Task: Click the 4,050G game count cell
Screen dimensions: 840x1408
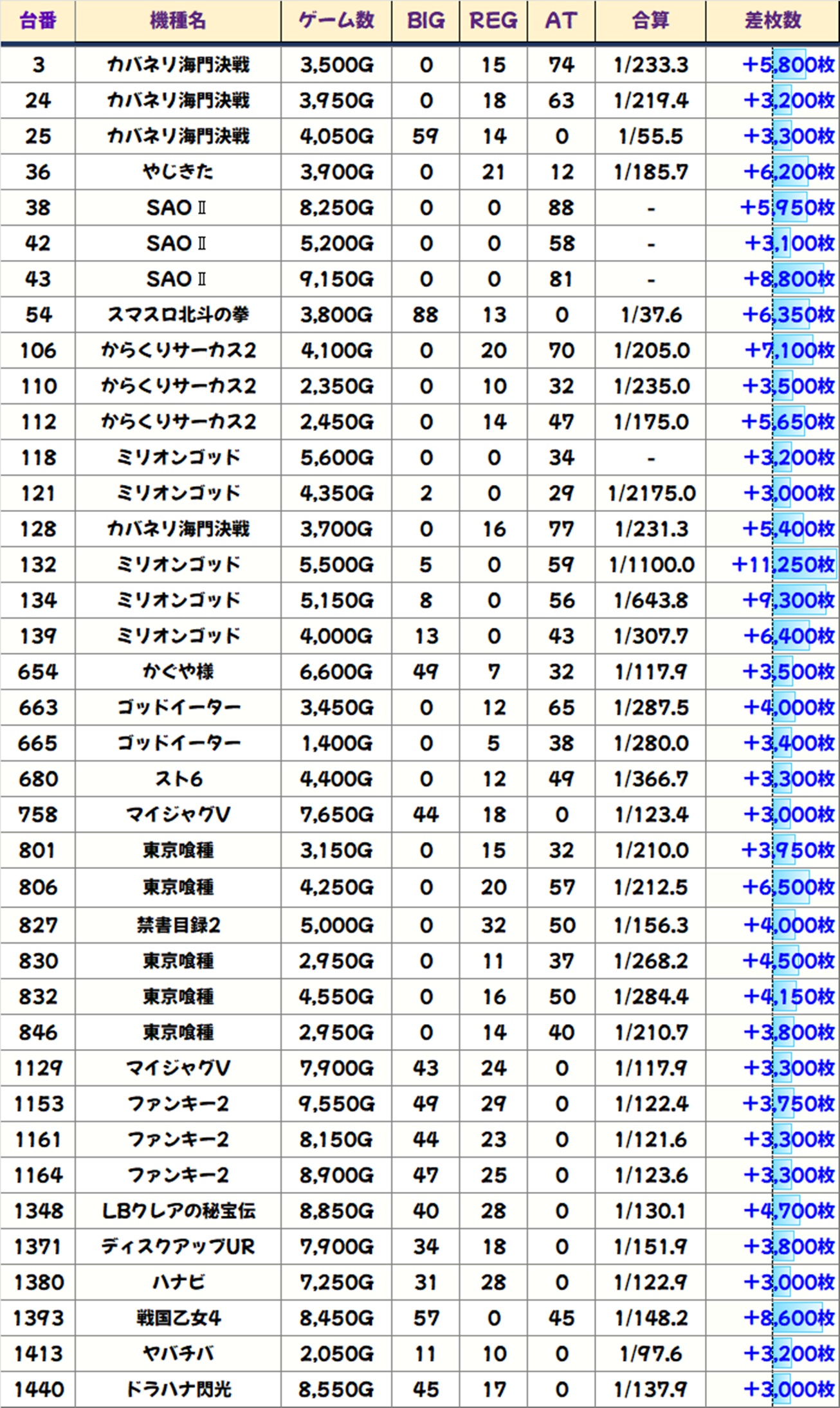Action: (x=336, y=136)
